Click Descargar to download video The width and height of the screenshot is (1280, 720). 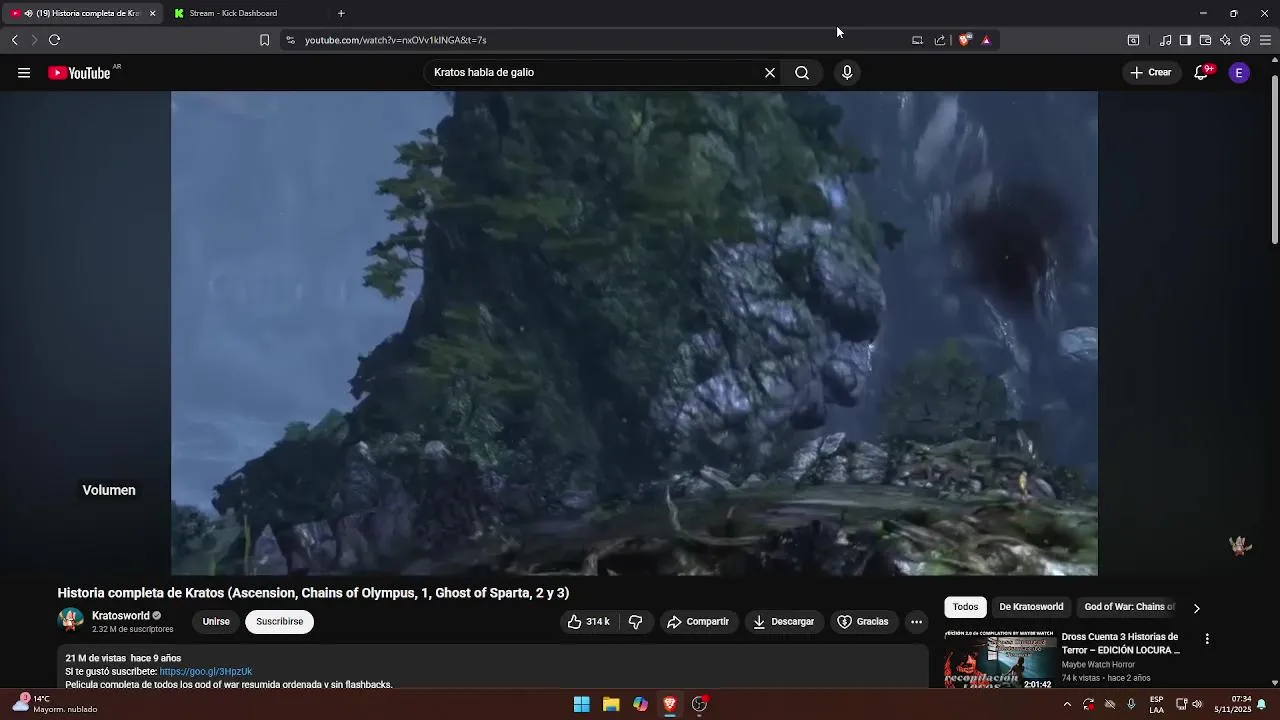tap(784, 622)
